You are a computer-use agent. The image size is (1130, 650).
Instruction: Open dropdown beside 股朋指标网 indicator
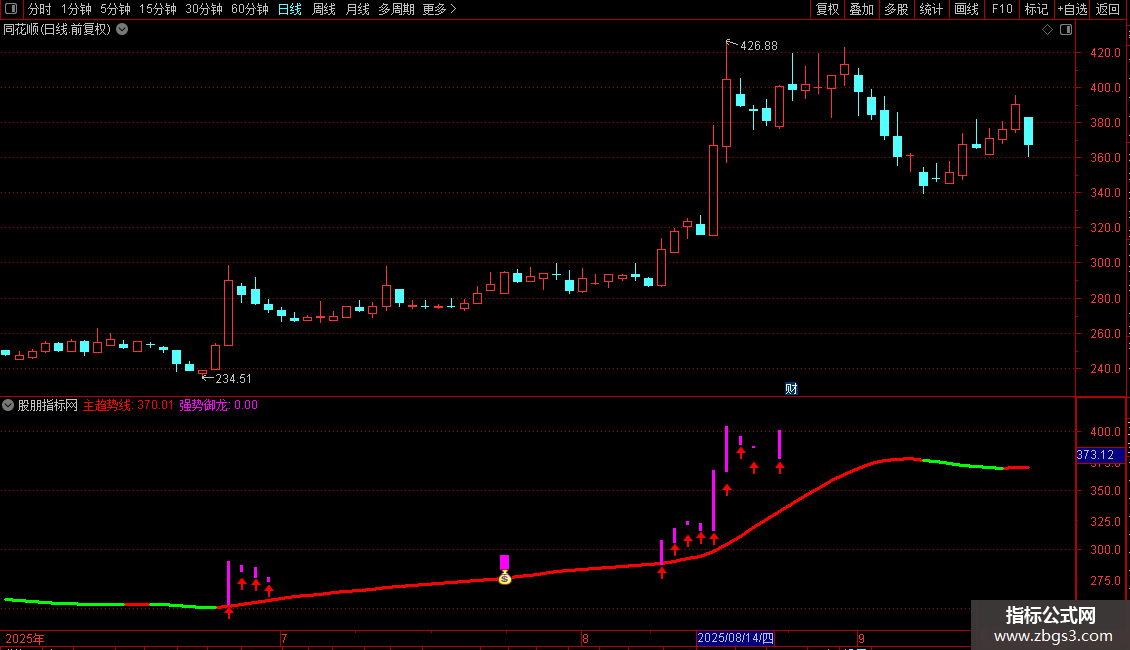coord(8,405)
